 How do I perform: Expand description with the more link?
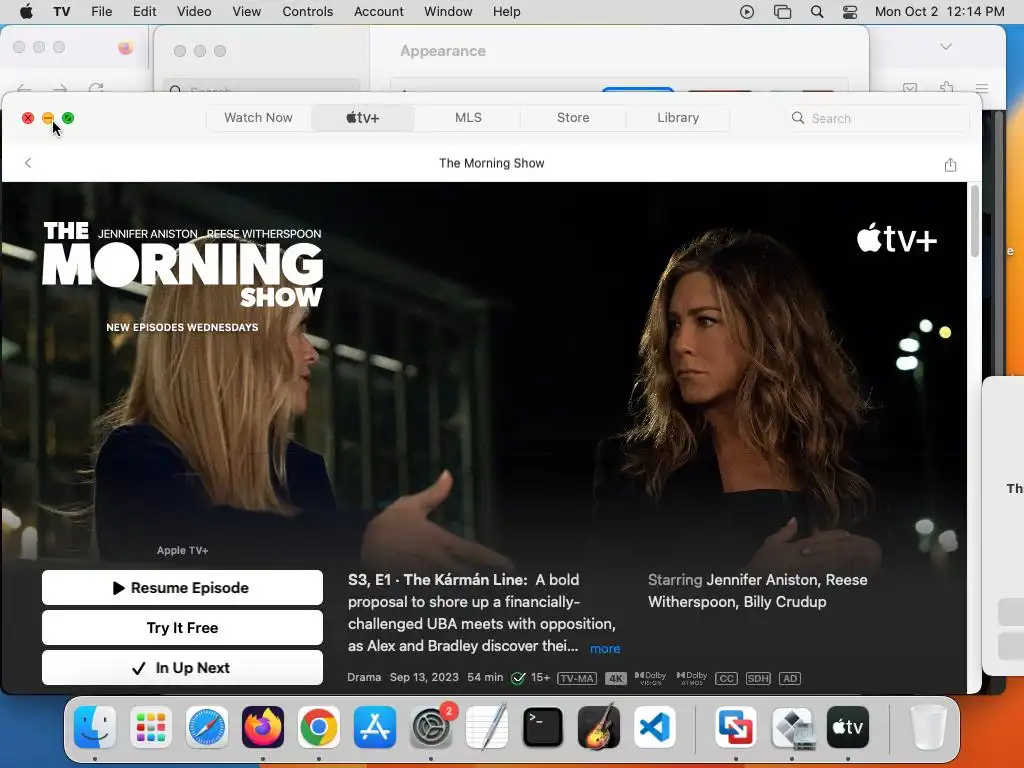tap(605, 648)
